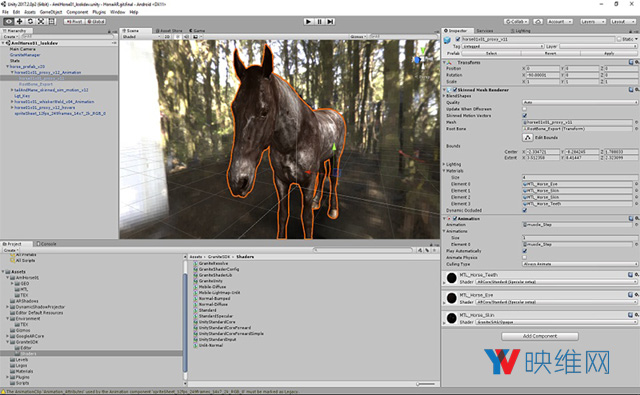Open Transform component help book icon

[631, 62]
